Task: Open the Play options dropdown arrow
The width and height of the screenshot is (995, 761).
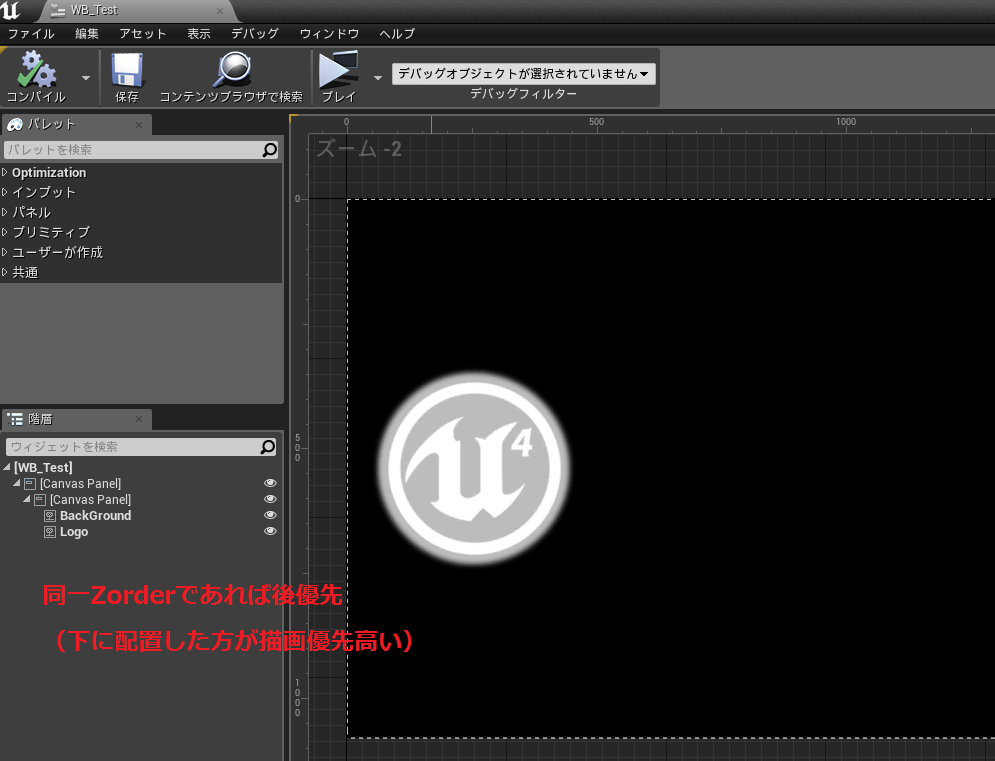Action: pos(378,78)
